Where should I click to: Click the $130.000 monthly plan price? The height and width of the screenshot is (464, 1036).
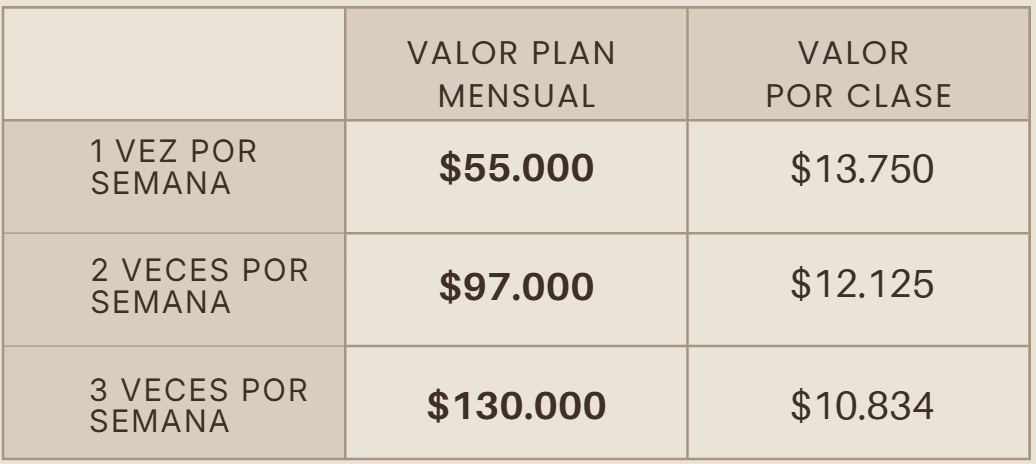pos(516,406)
